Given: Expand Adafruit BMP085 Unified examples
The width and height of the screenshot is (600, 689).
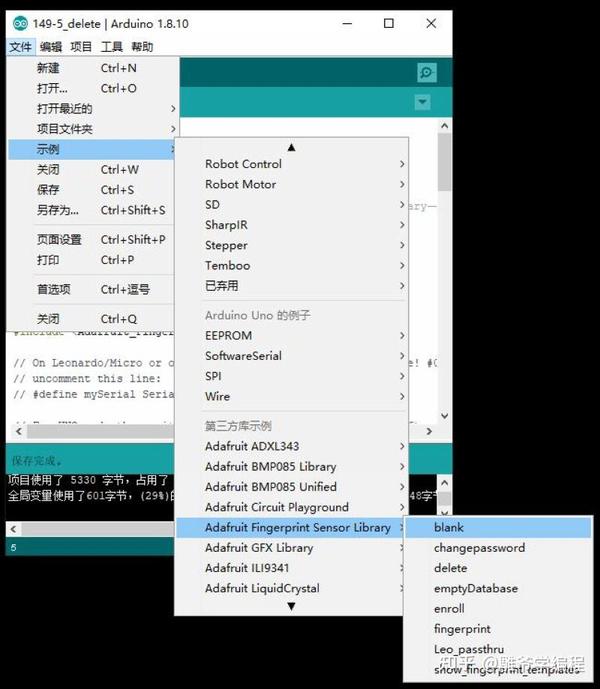Looking at the screenshot, I should point(292,486).
